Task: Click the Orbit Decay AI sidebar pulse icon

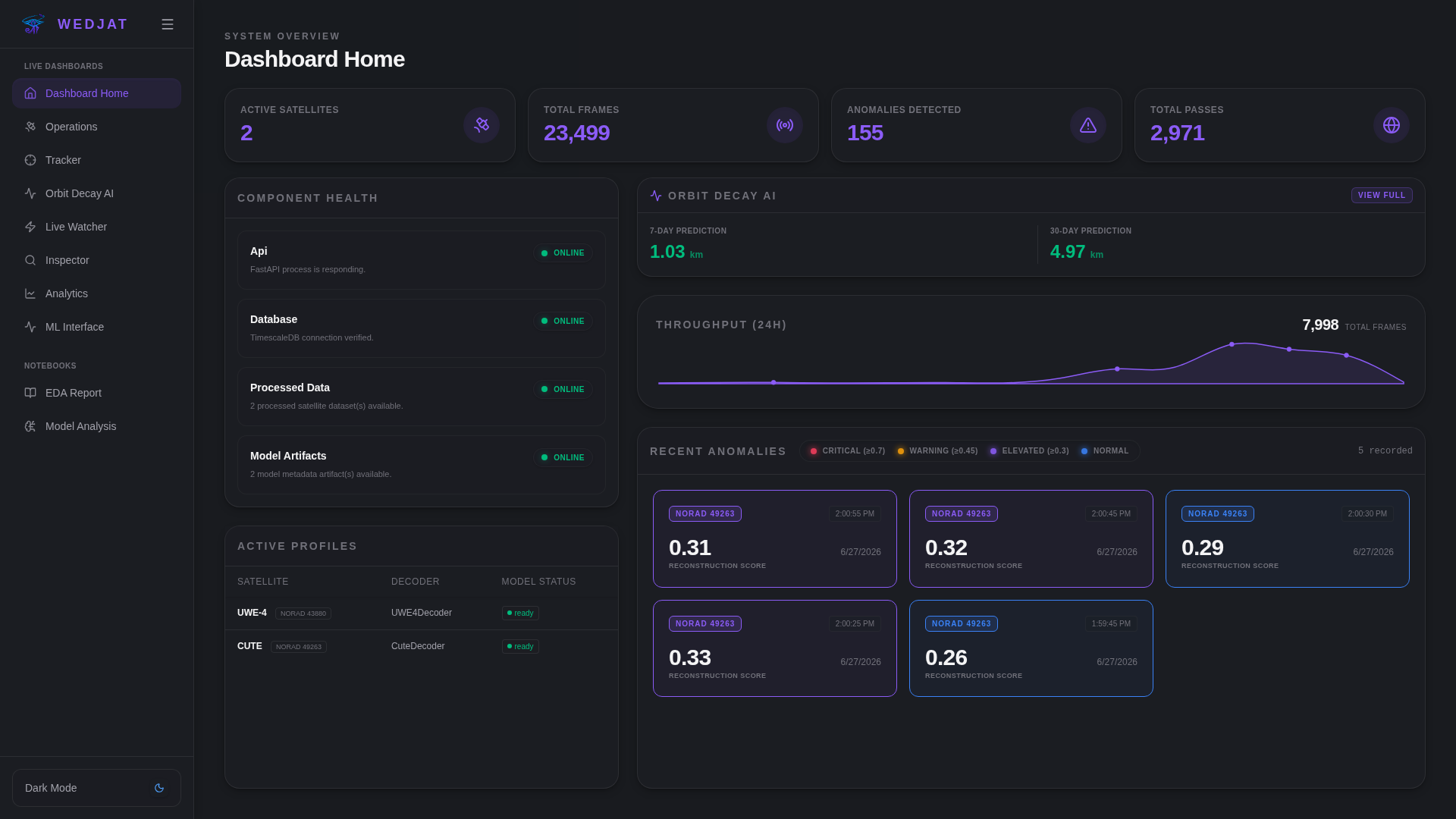Action: [30, 193]
